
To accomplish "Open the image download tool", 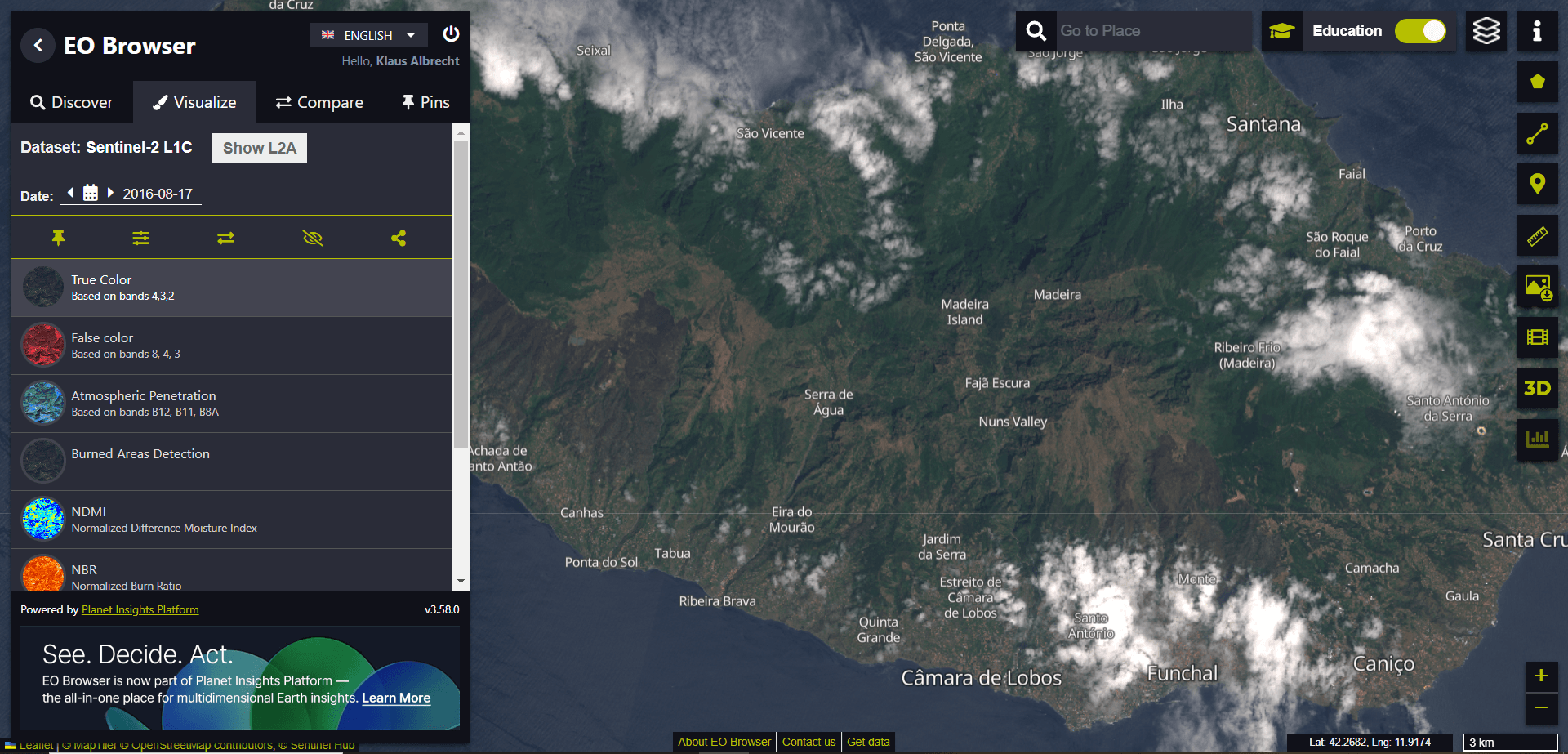I will (x=1537, y=287).
